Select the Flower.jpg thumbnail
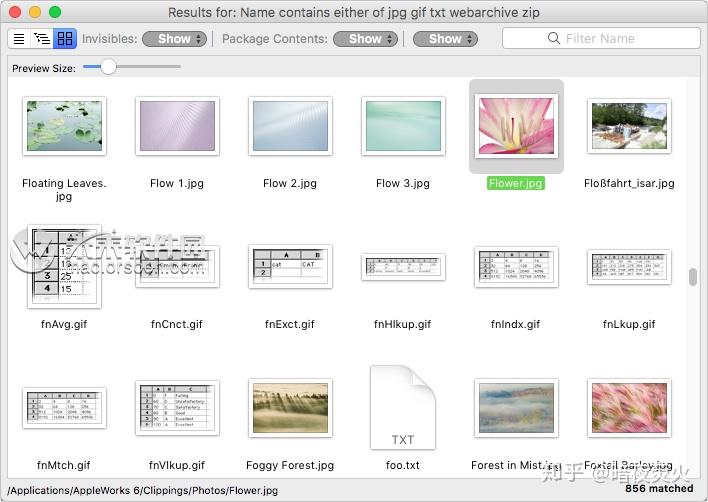Screen dimensions: 708x502 click(x=516, y=126)
